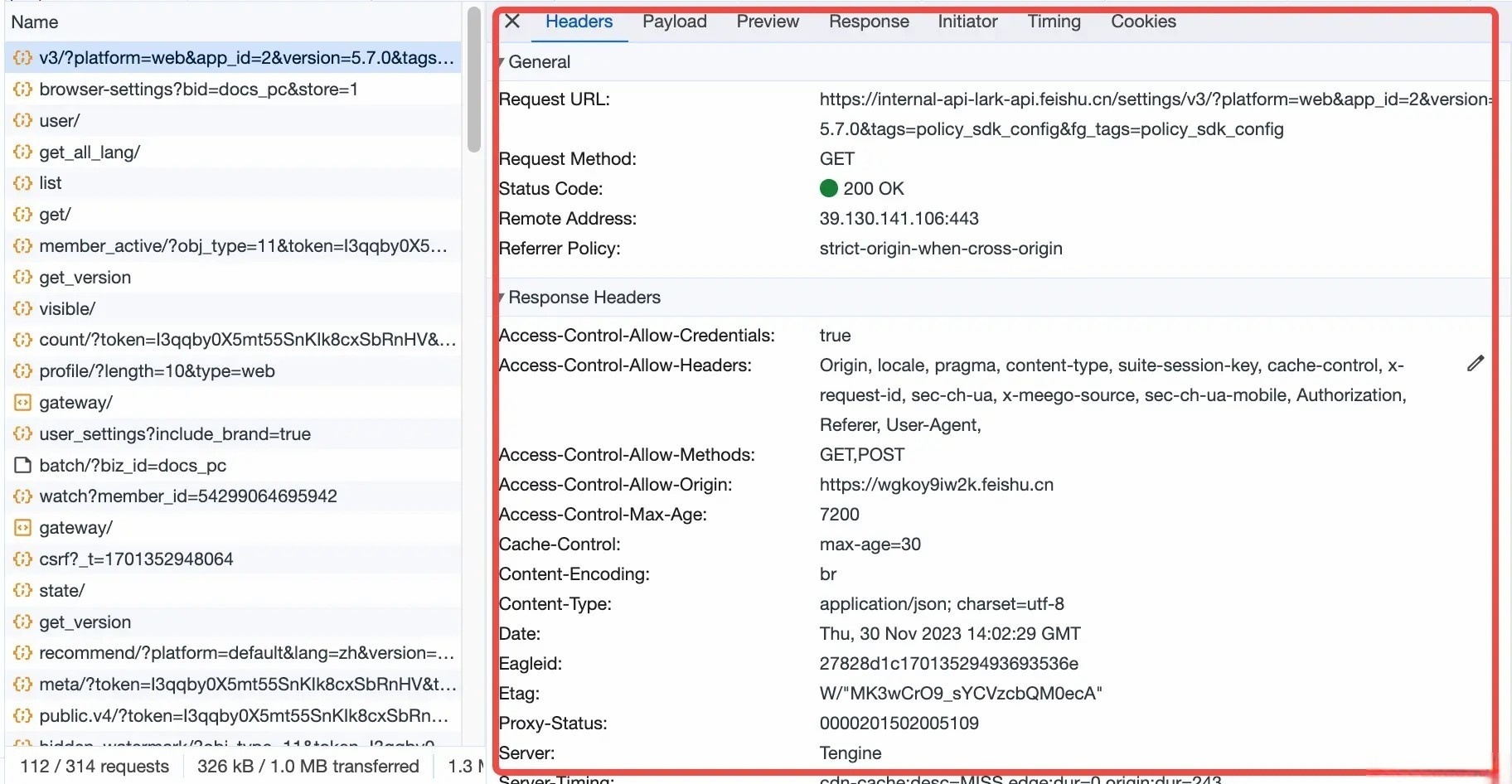Click the request list vertical scrollbar
Viewport: 1512px width, 784px height.
(474, 80)
